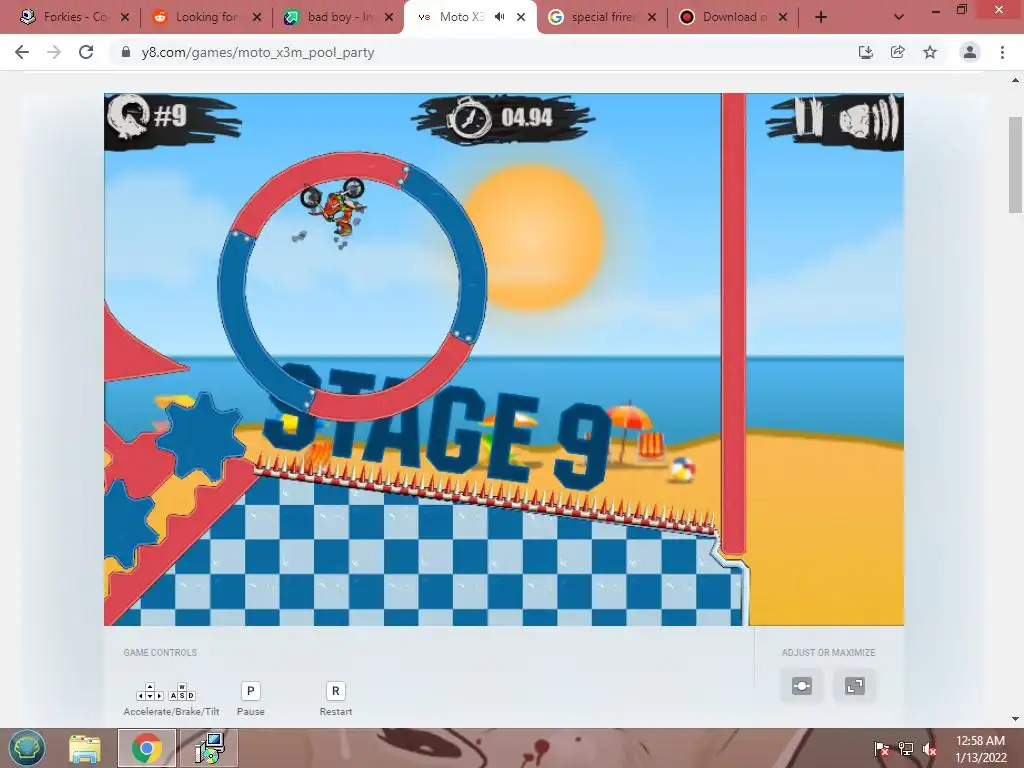
Task: Install the app from the address bar icon
Action: pyautogui.click(x=865, y=52)
